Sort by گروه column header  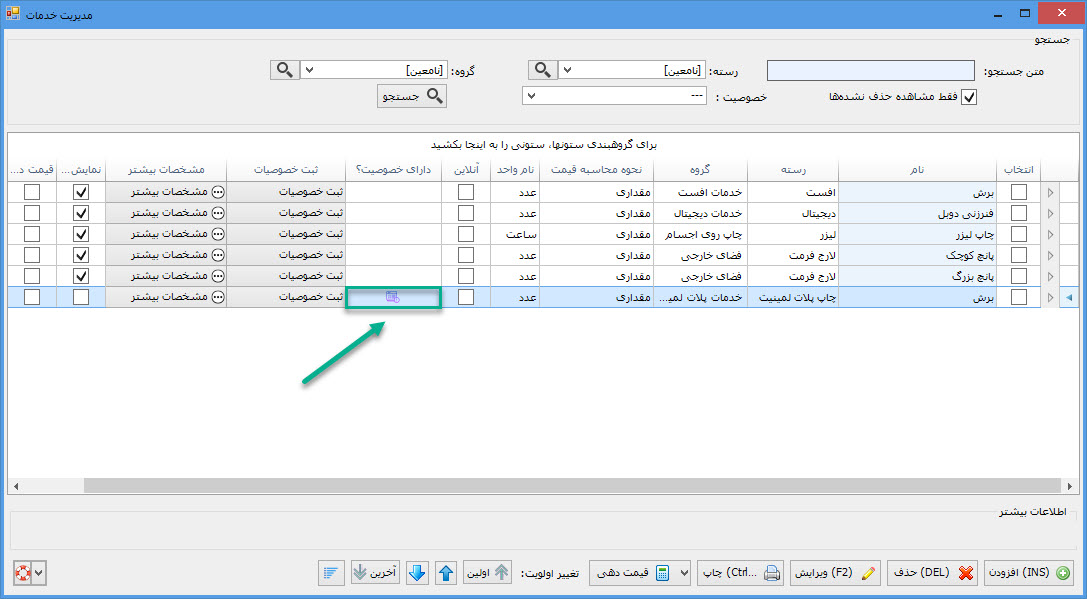tap(700, 170)
